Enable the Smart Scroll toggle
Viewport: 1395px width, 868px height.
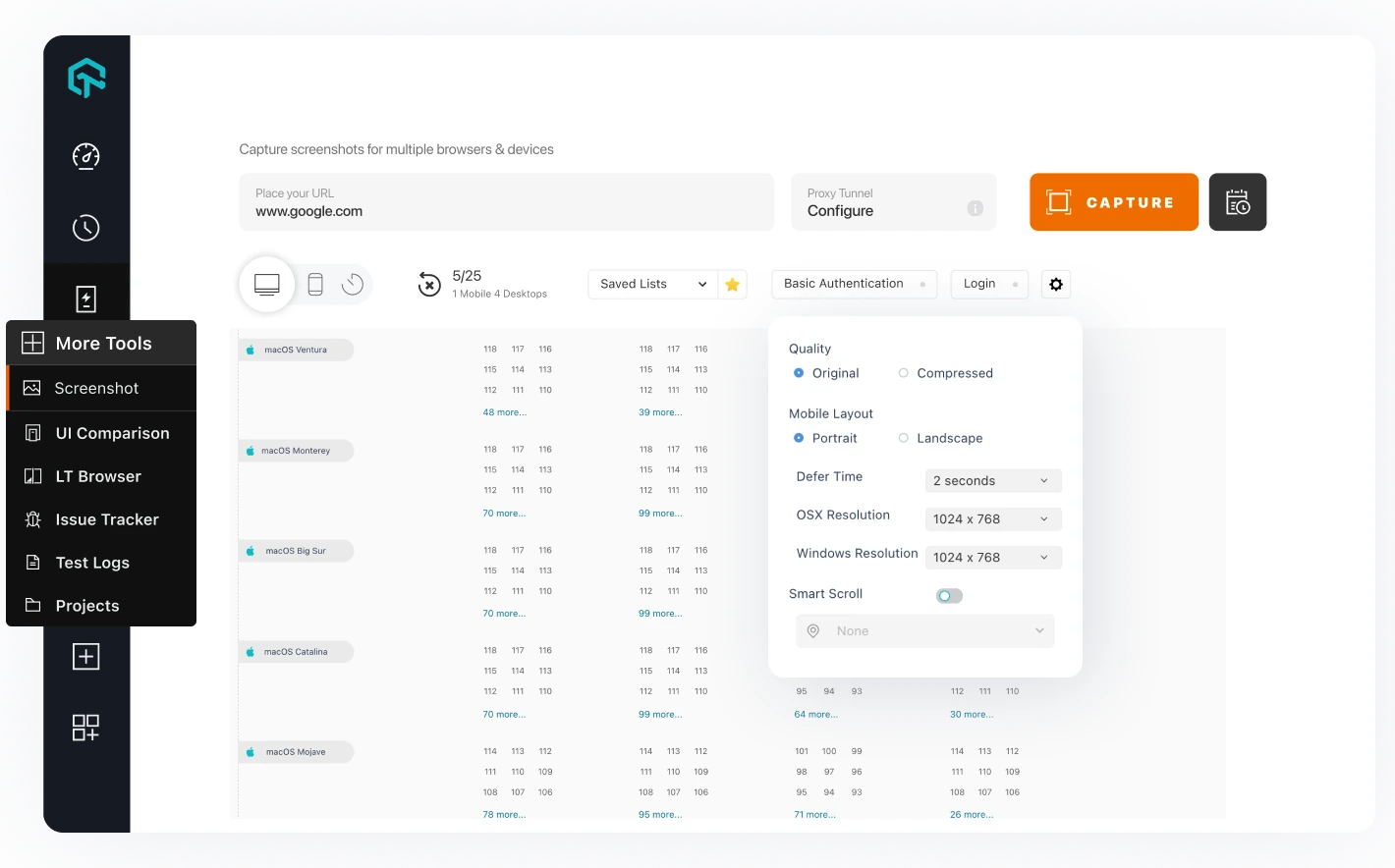(x=948, y=595)
